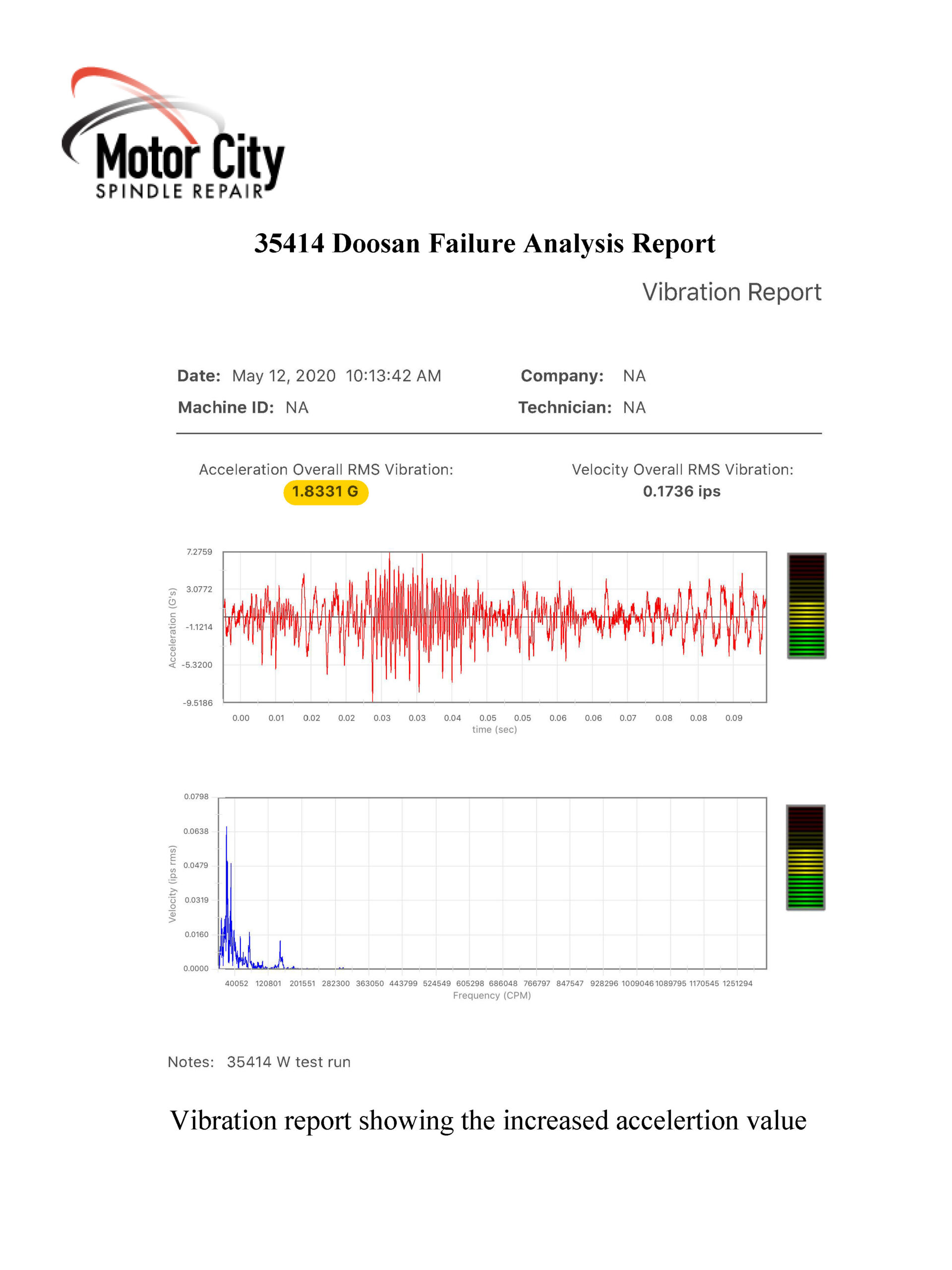Image resolution: width=952 pixels, height=1270 pixels.
Task: Click the 40052 frequency tick label
Action: (x=237, y=983)
